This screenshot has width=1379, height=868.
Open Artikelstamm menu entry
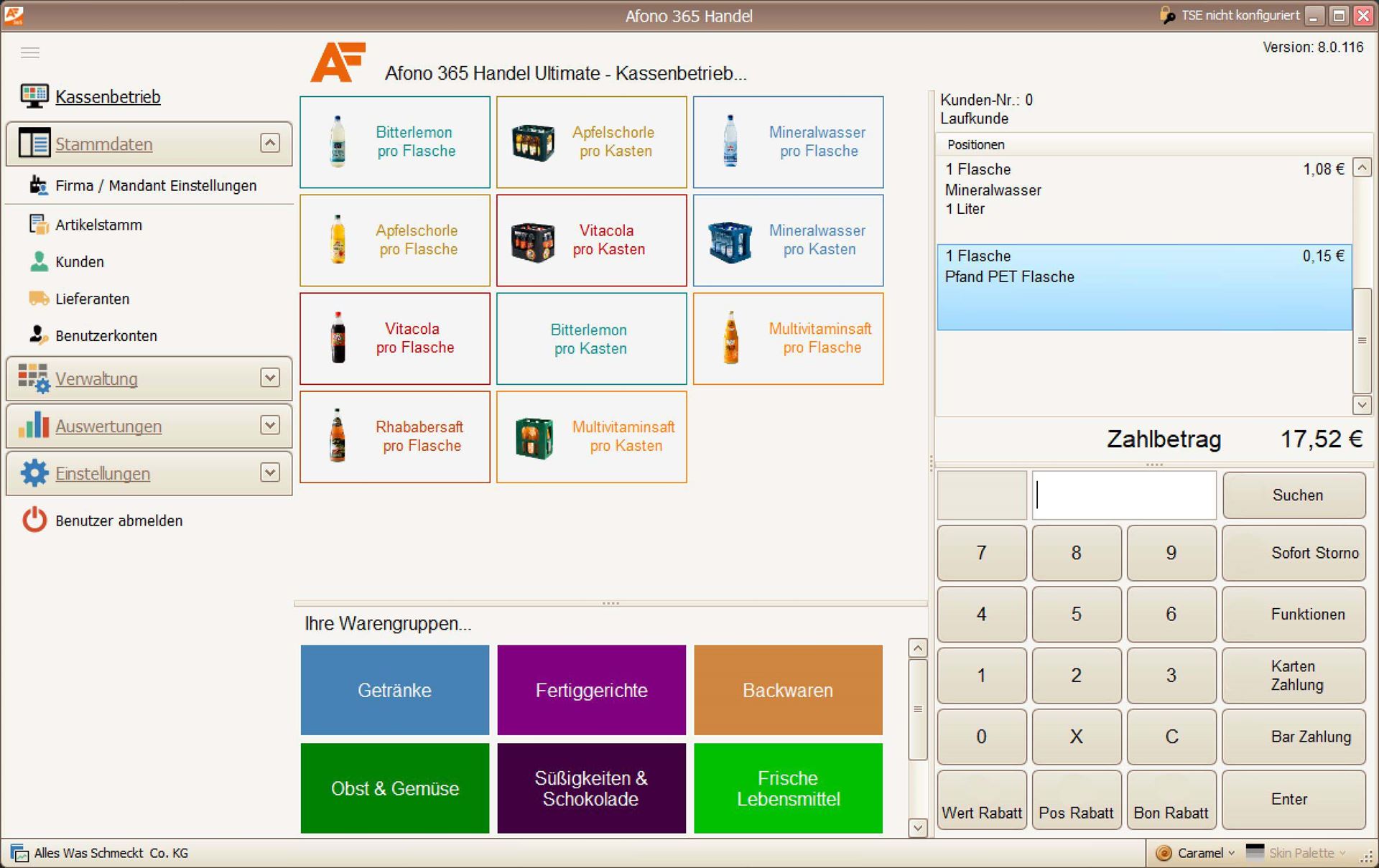click(x=98, y=225)
